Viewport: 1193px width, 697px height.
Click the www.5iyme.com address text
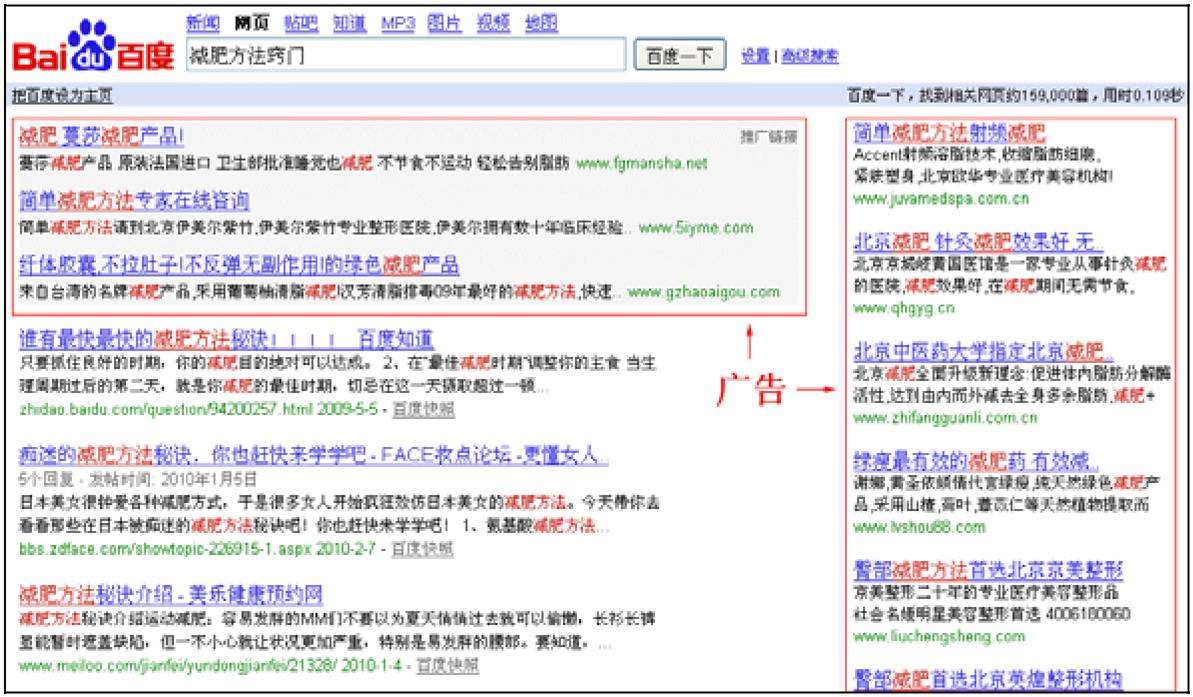696,228
